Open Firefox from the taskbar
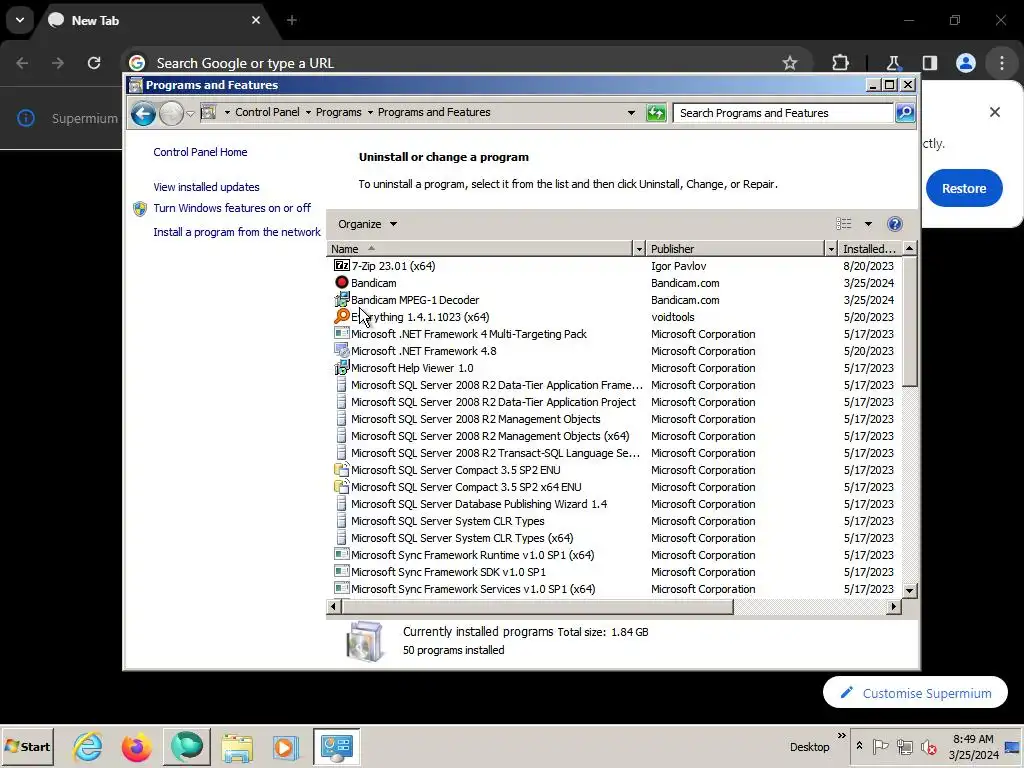 coord(136,746)
